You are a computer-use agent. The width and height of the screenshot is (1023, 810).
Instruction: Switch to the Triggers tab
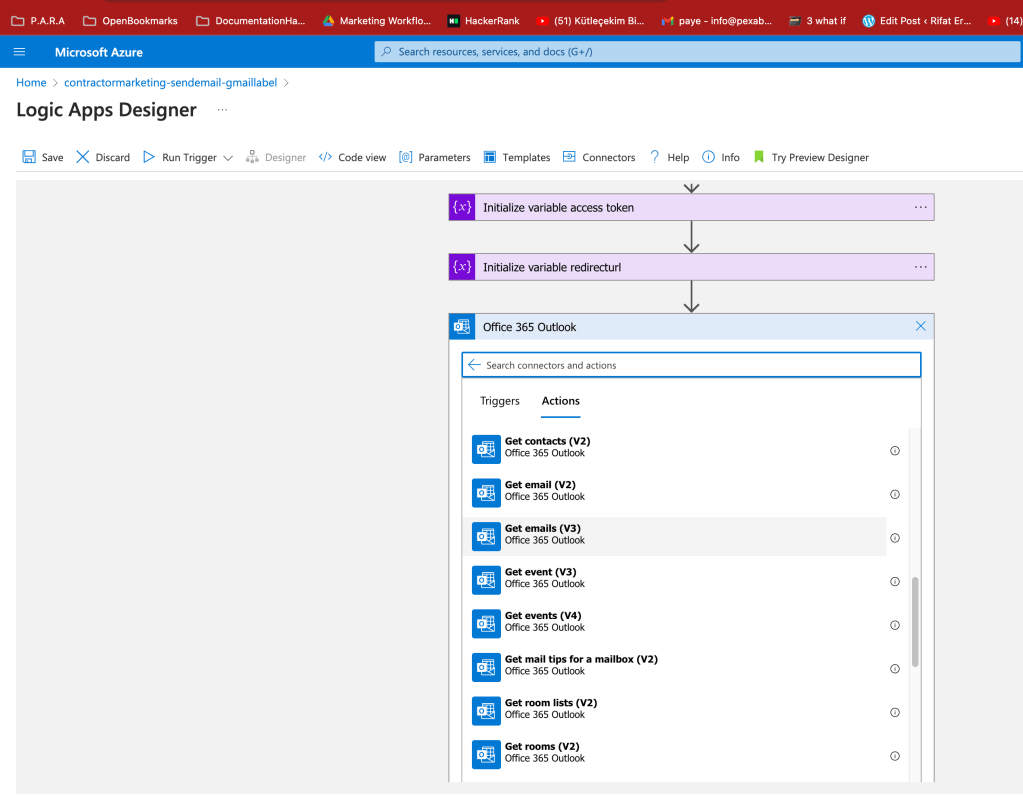[x=500, y=401]
